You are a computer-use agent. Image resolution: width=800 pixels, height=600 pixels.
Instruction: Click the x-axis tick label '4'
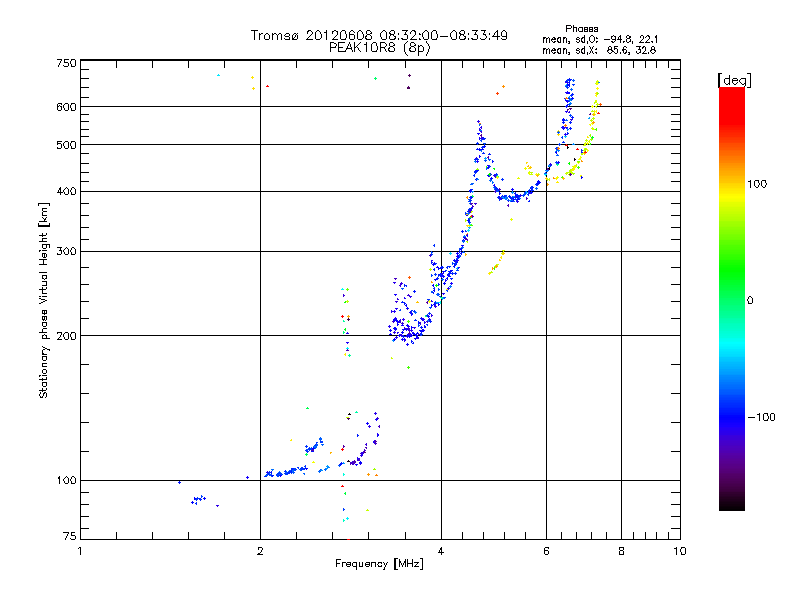(441, 551)
